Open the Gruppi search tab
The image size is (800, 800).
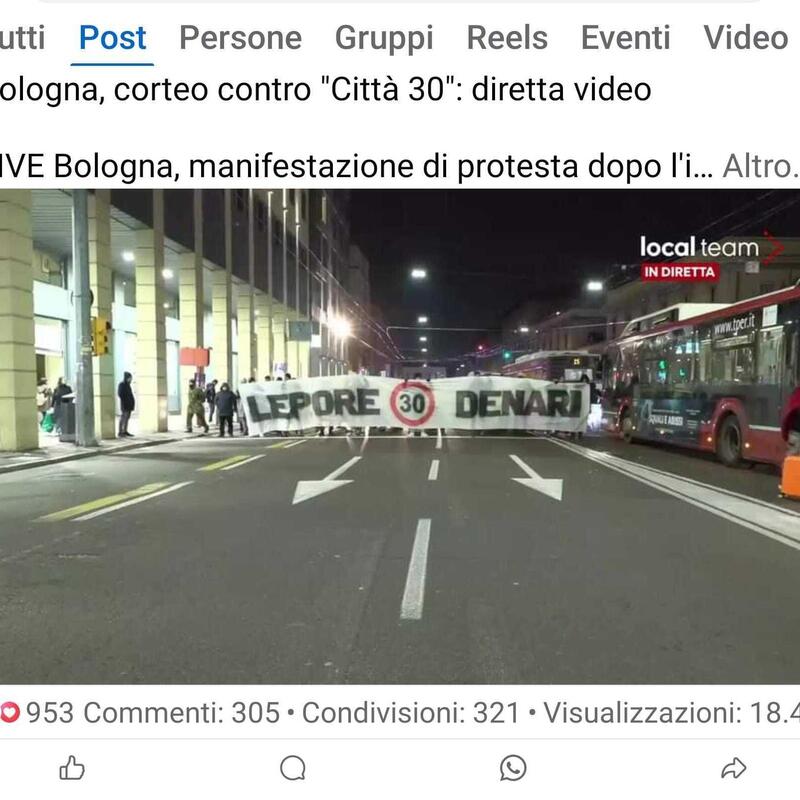[x=384, y=39]
